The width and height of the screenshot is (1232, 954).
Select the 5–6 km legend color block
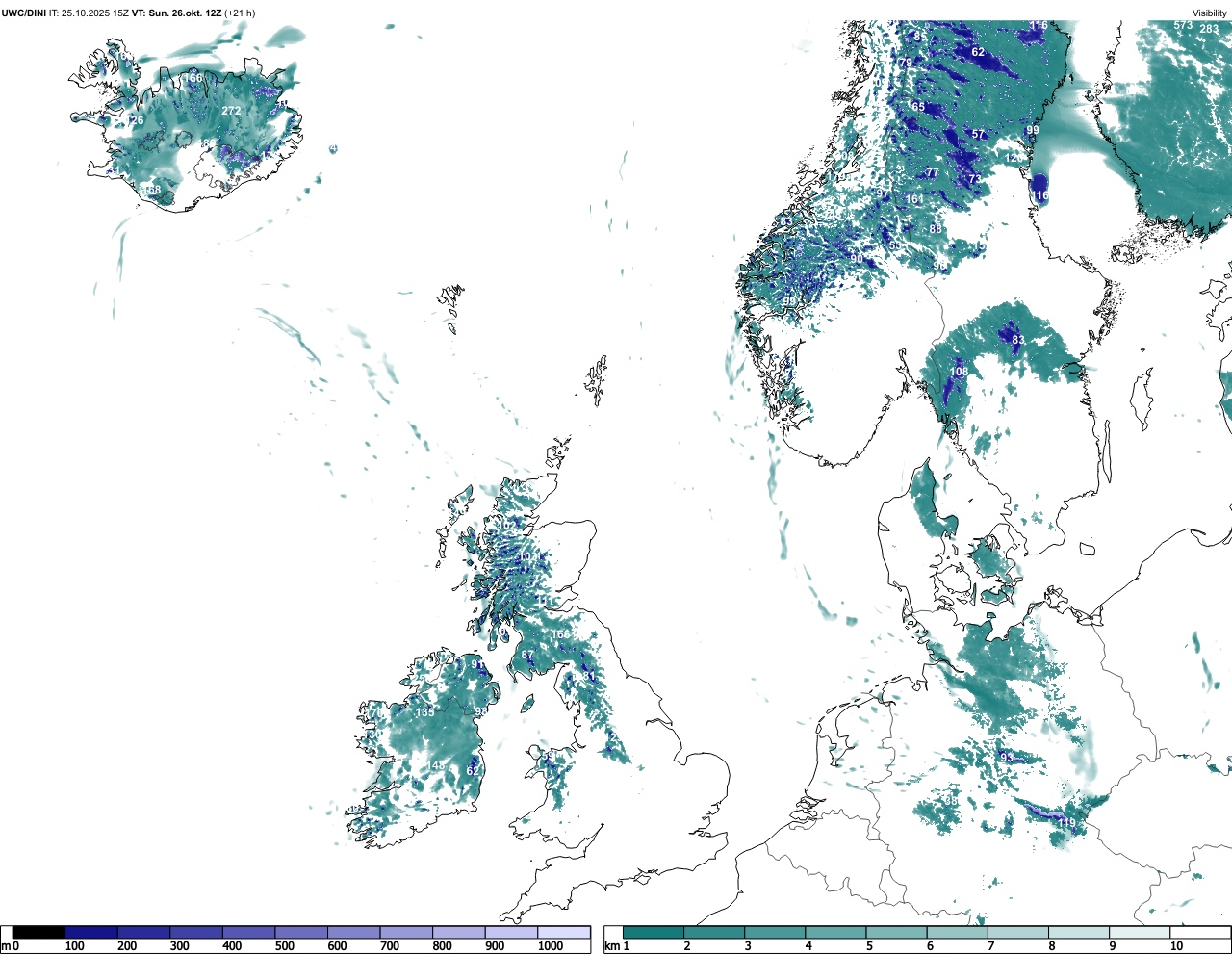pyautogui.click(x=896, y=932)
